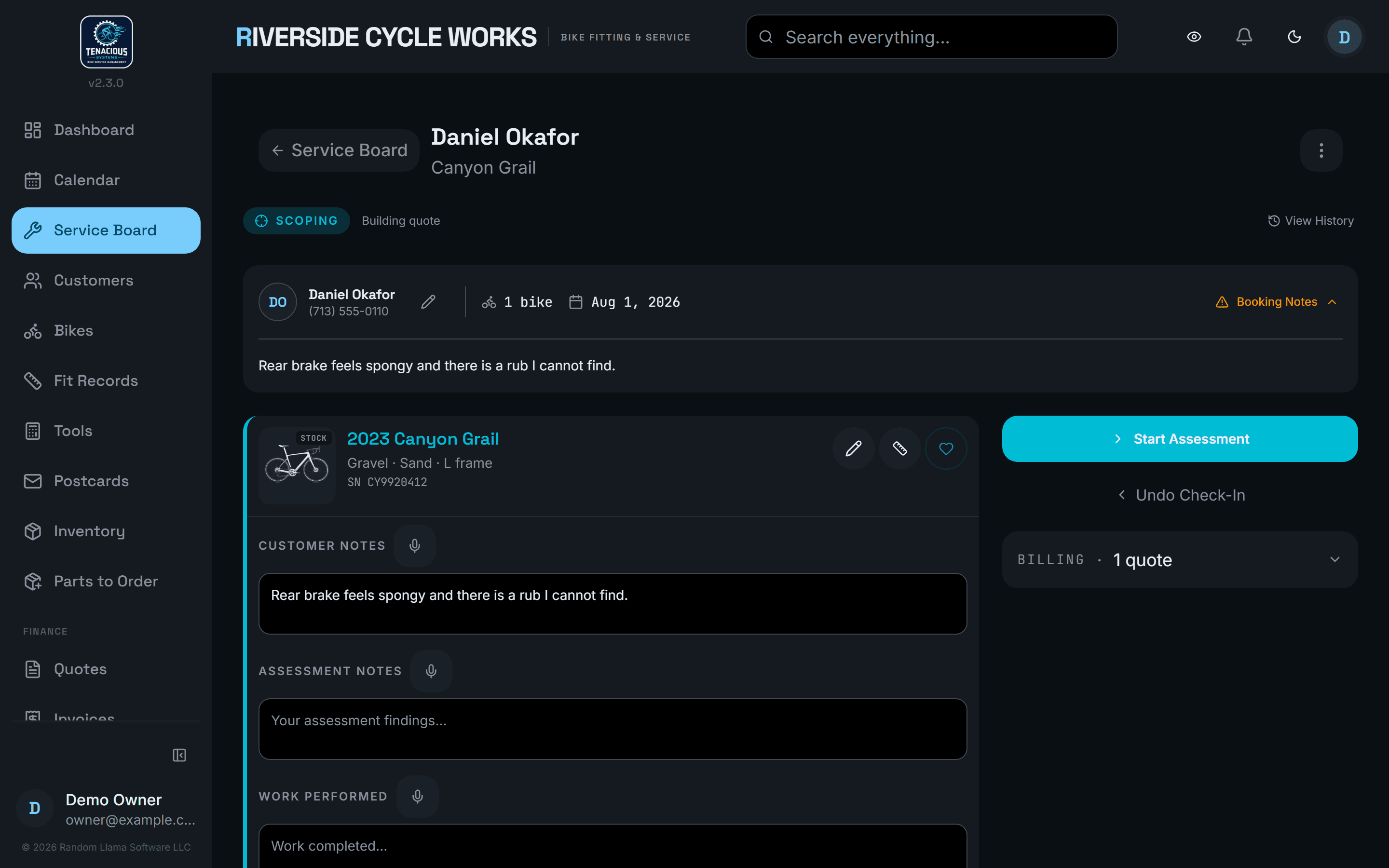Open the 2023 Canyon Grail link
1389x868 pixels.
[423, 439]
